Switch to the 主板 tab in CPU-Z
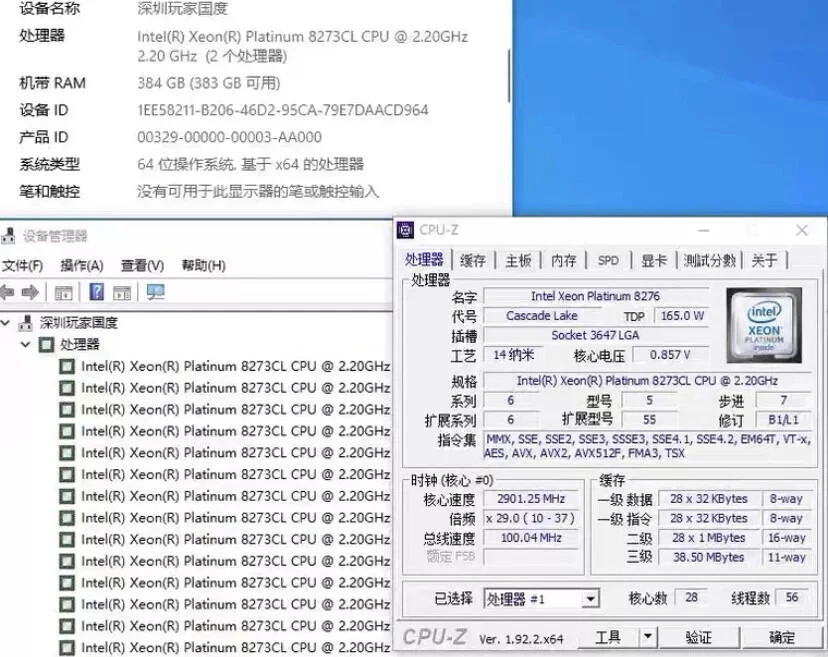This screenshot has height=657, width=828. tap(518, 260)
